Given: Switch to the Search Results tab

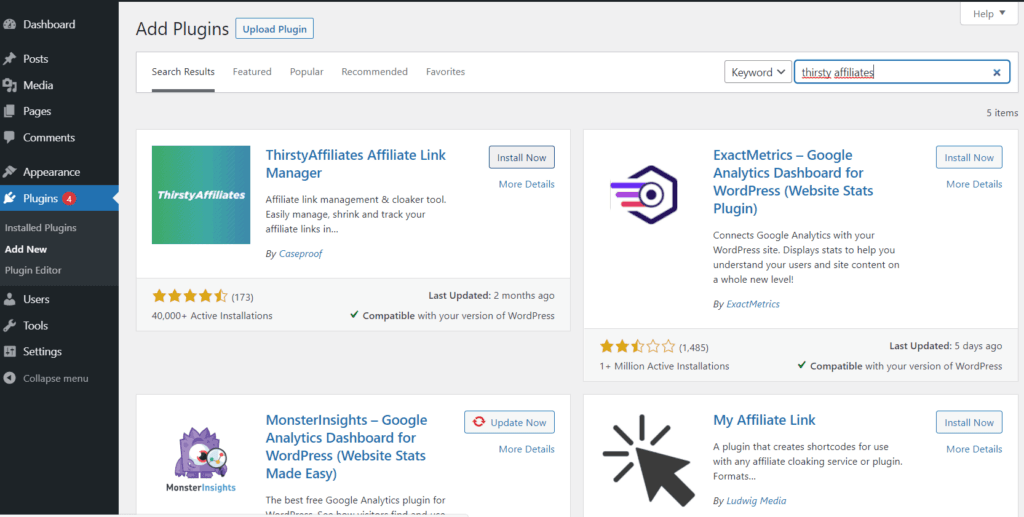Looking at the screenshot, I should pyautogui.click(x=183, y=72).
